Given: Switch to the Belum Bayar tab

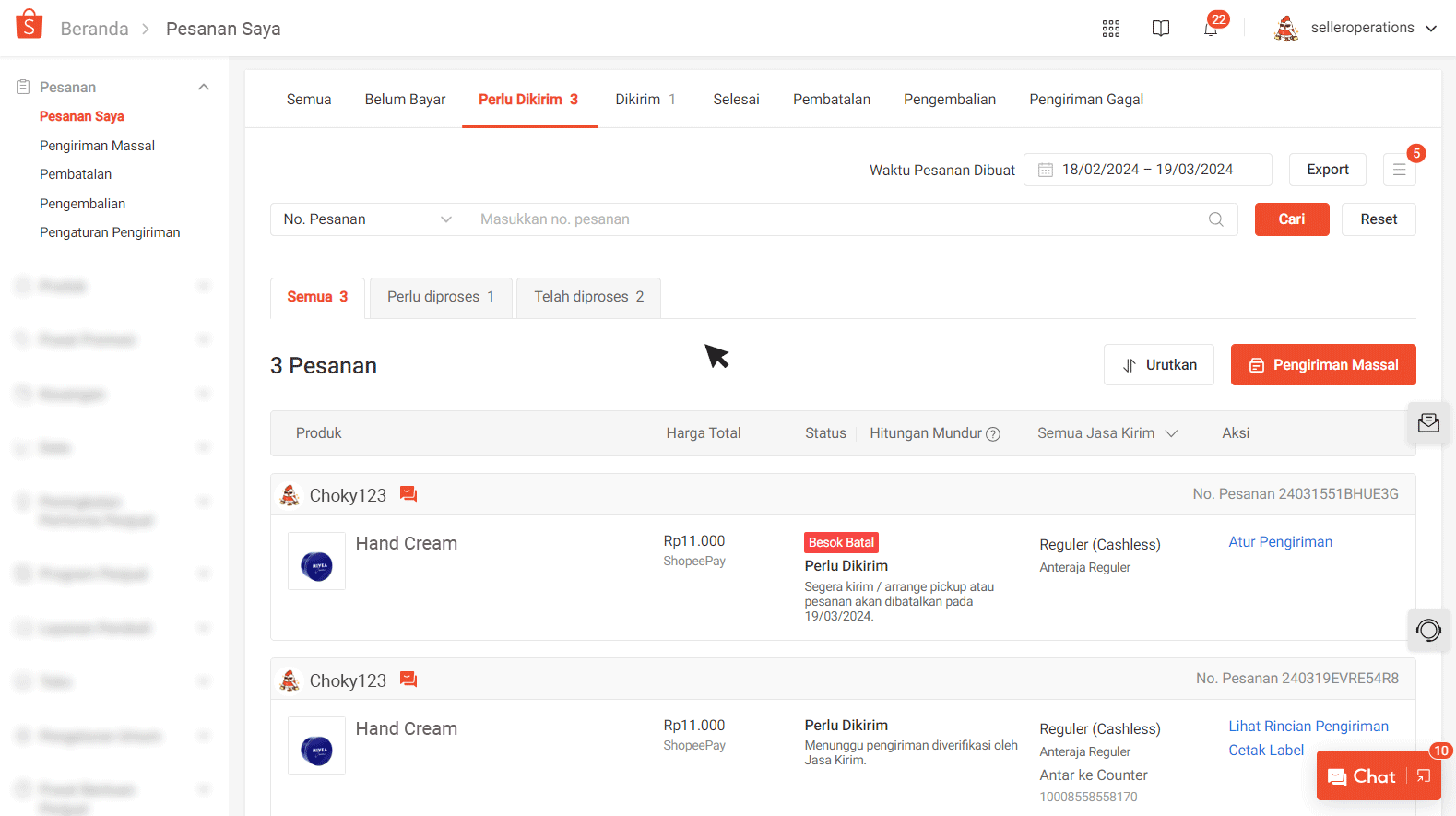Looking at the screenshot, I should click(405, 100).
